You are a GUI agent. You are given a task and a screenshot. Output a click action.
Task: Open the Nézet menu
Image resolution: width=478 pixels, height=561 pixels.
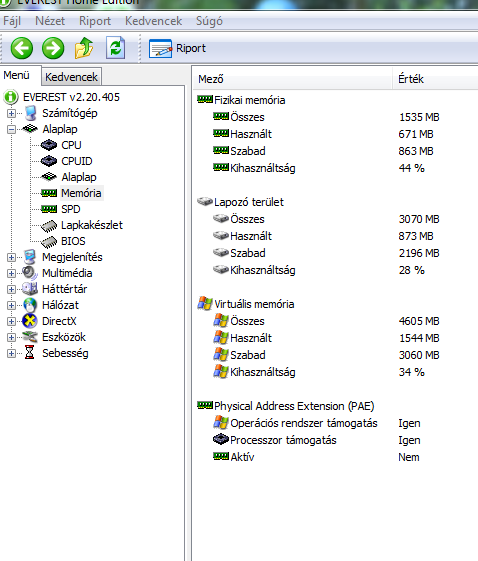pos(50,21)
